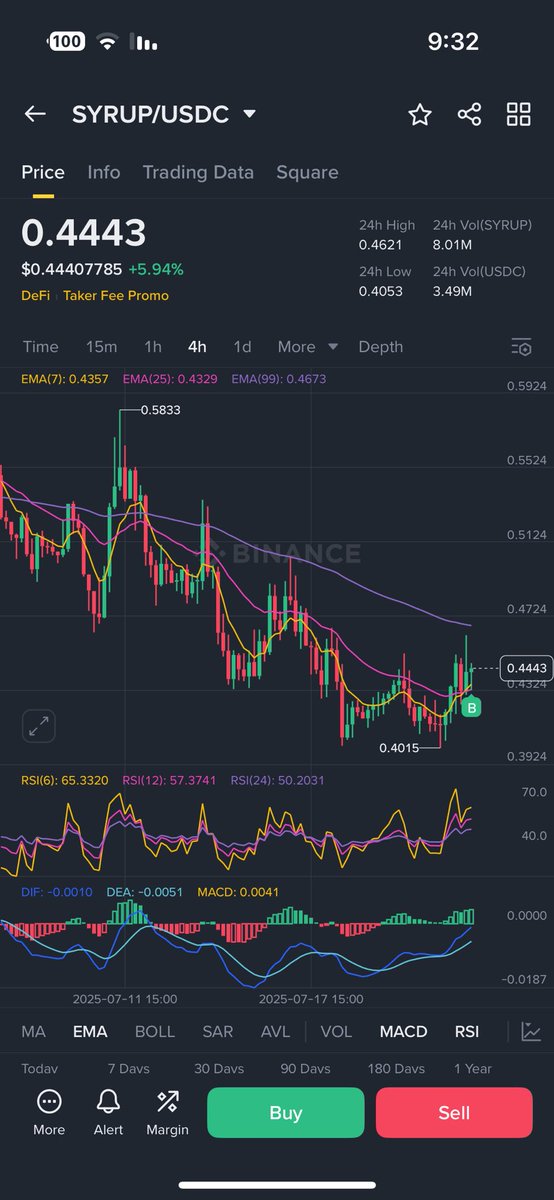Toggle the BOLL indicator
The width and height of the screenshot is (554, 1200).
155,1032
